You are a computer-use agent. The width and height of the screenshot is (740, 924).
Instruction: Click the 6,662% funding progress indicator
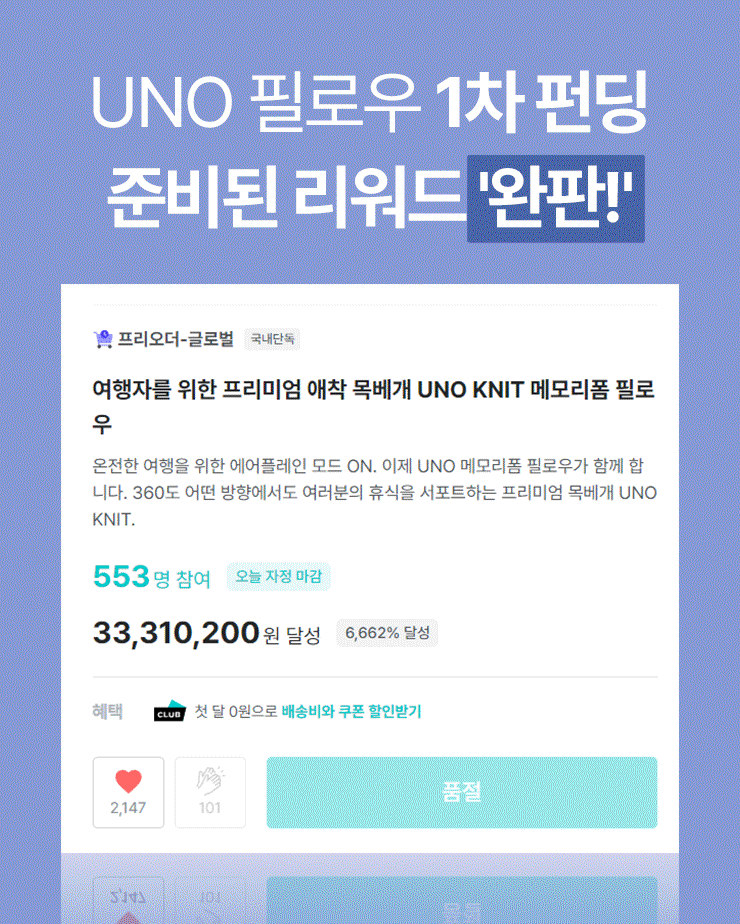[386, 634]
